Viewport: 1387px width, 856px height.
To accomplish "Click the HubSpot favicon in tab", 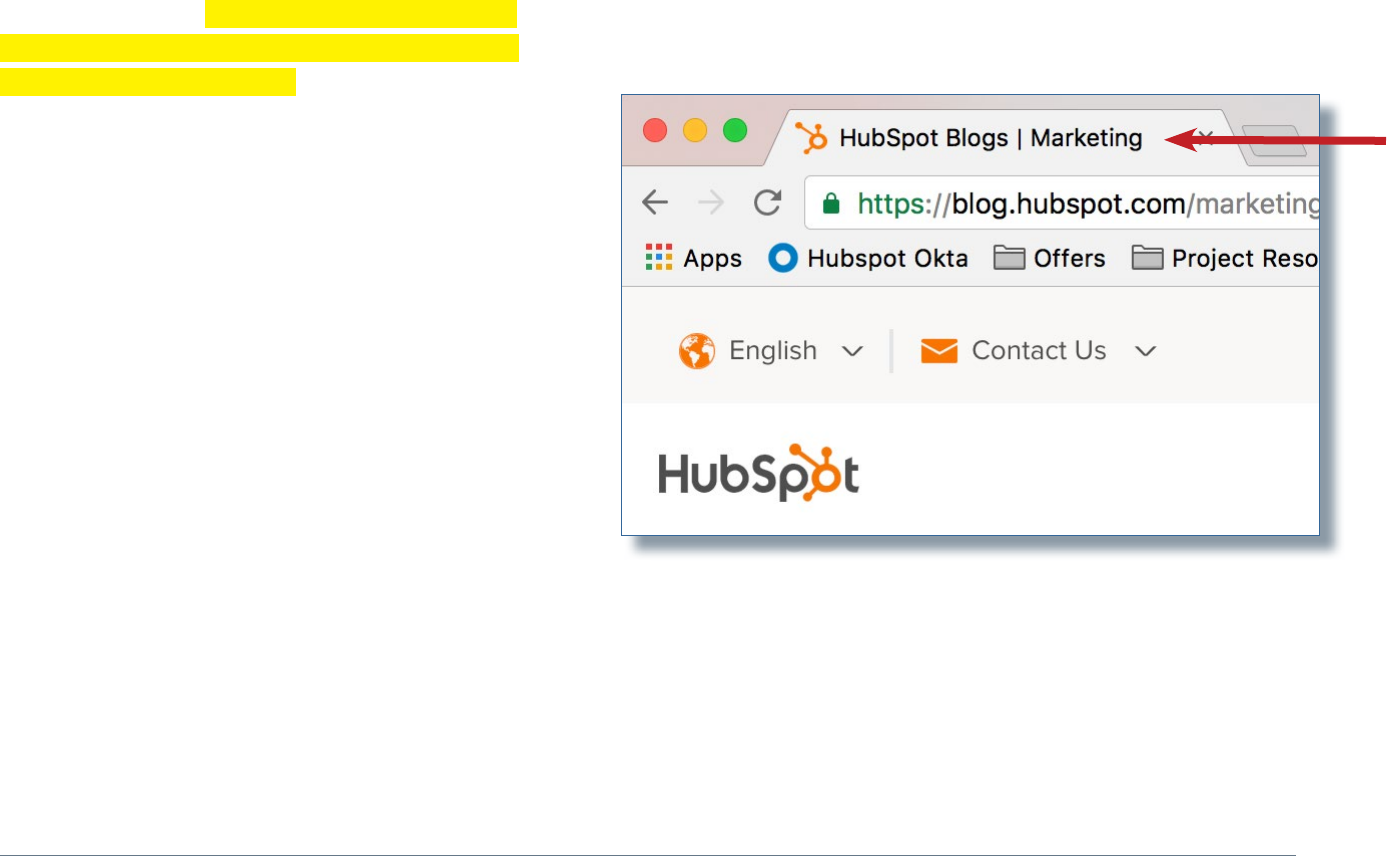I will (811, 139).
